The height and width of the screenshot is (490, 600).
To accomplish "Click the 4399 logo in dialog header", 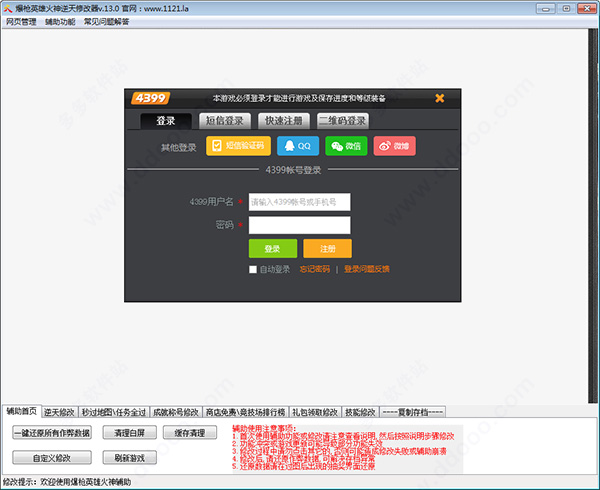I will coord(150,98).
